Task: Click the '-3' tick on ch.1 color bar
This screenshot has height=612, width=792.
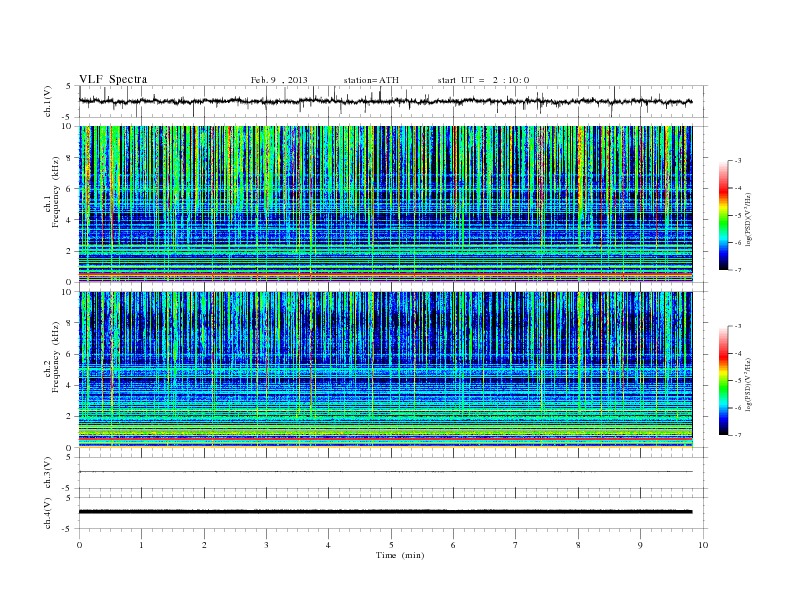Action: tap(737, 161)
